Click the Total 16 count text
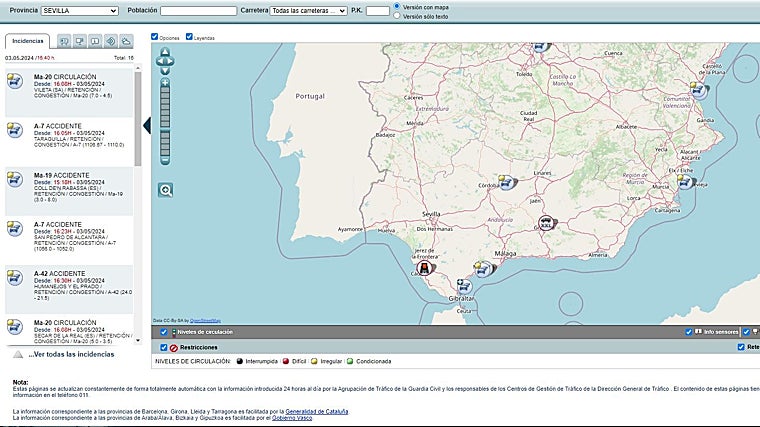 point(124,58)
